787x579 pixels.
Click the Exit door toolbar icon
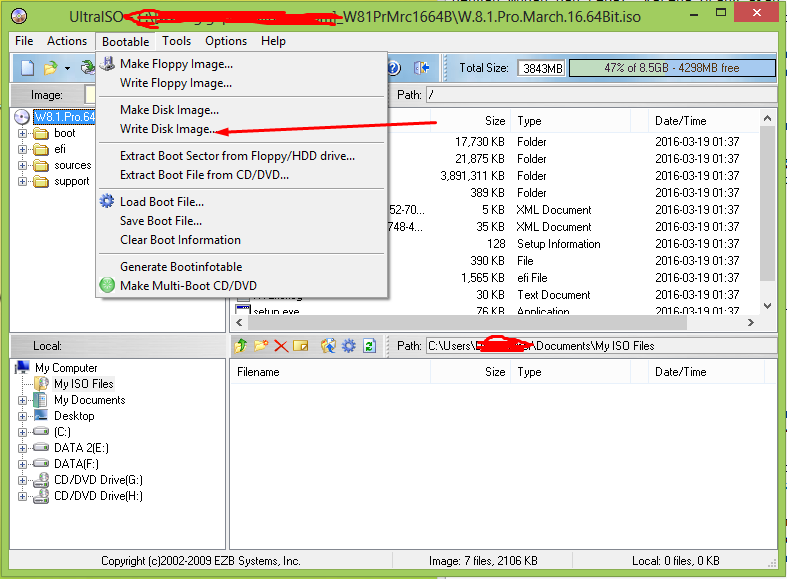pos(421,68)
